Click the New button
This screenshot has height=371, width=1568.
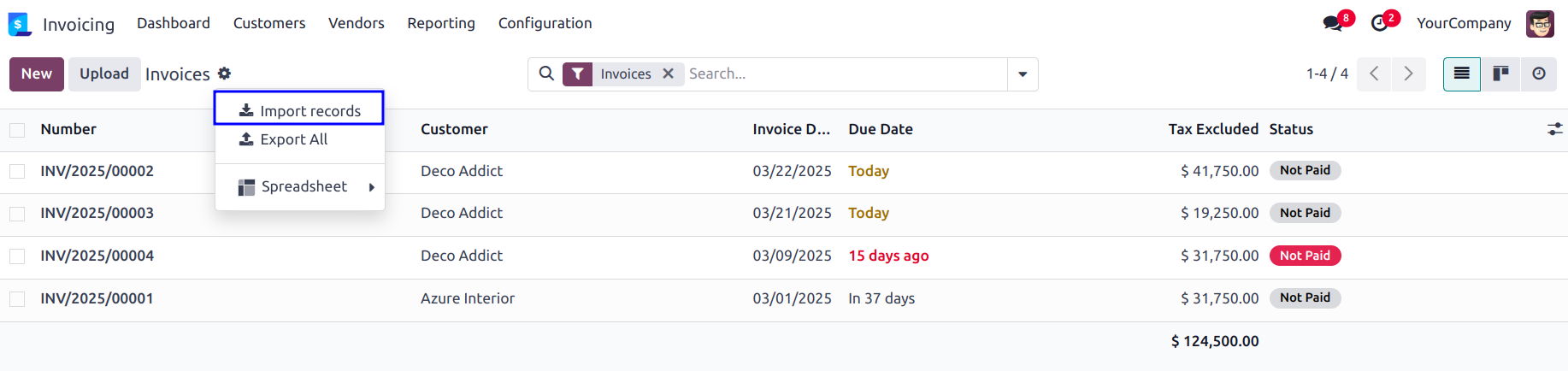coord(37,74)
